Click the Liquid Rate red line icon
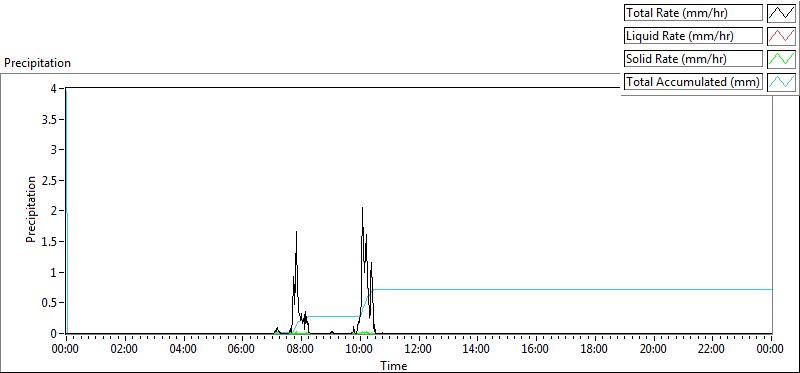Screen dimensions: 800x373 point(782,36)
